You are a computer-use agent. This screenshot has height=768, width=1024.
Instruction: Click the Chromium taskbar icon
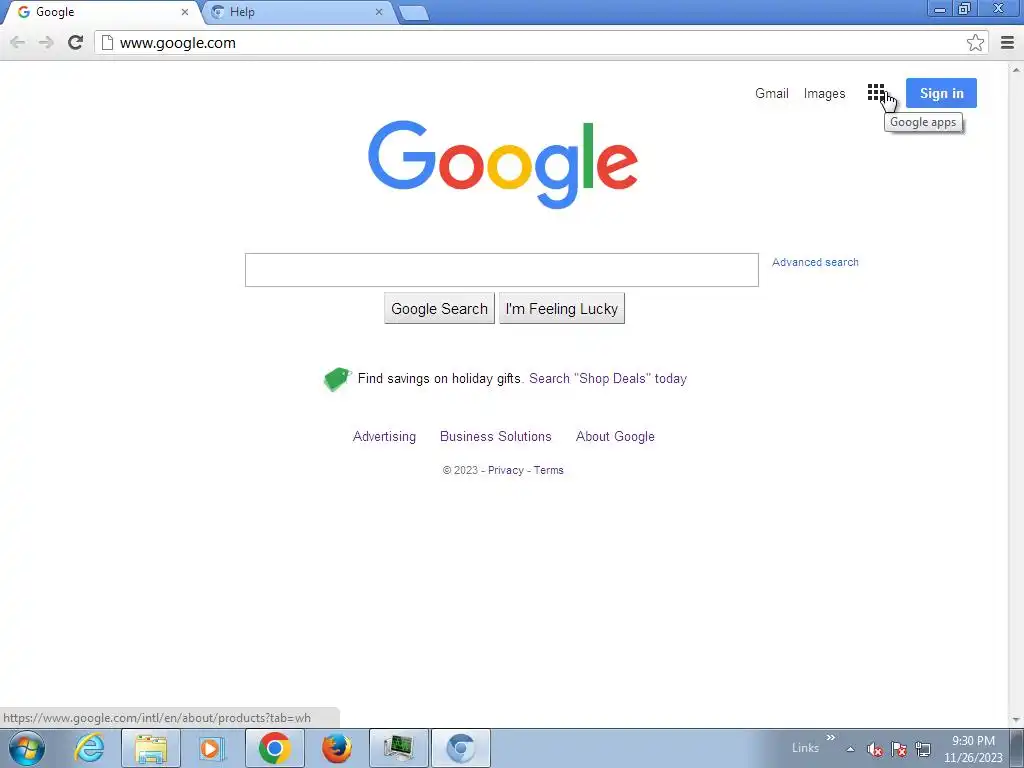pos(461,748)
